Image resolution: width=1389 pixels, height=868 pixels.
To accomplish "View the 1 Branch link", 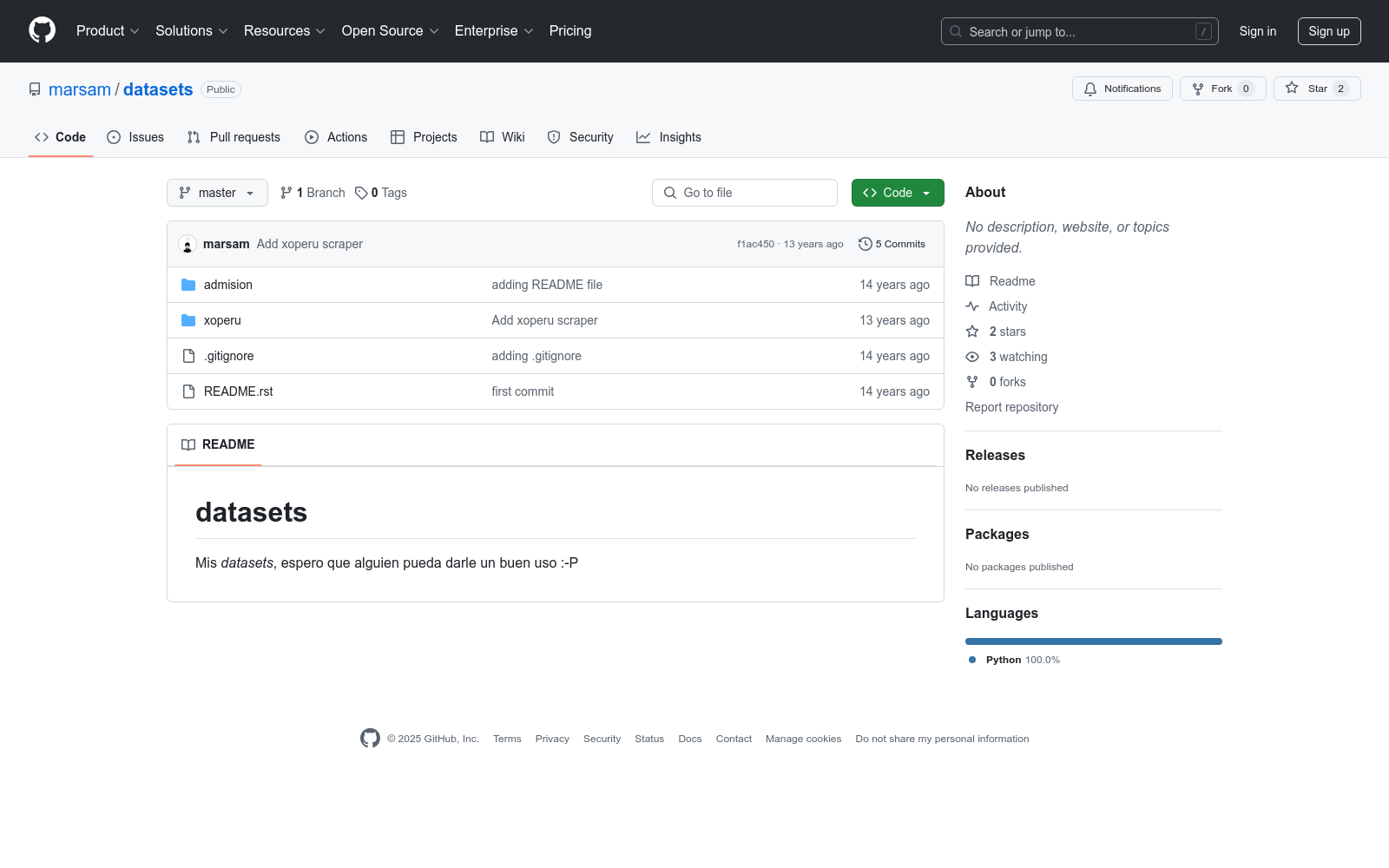I will pos(313,193).
